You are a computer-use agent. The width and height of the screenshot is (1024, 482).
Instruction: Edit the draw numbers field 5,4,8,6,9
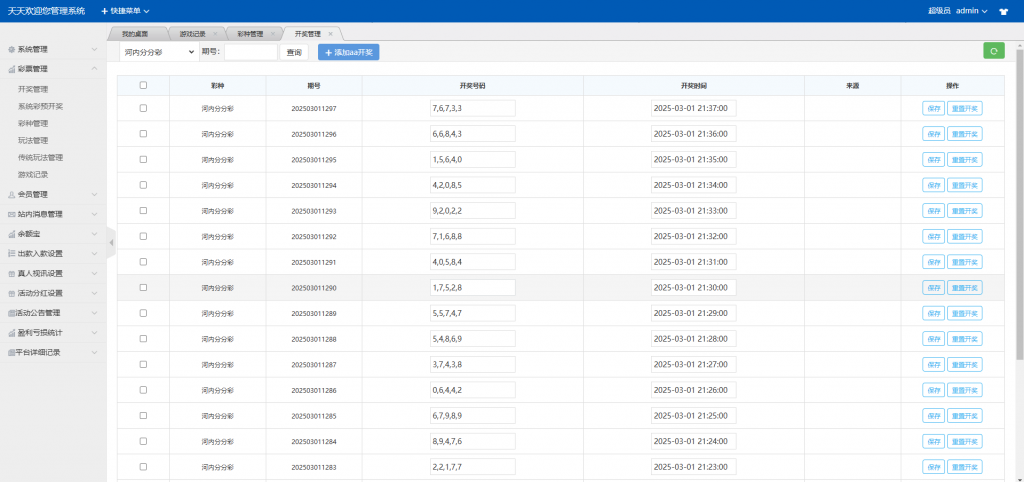point(473,339)
